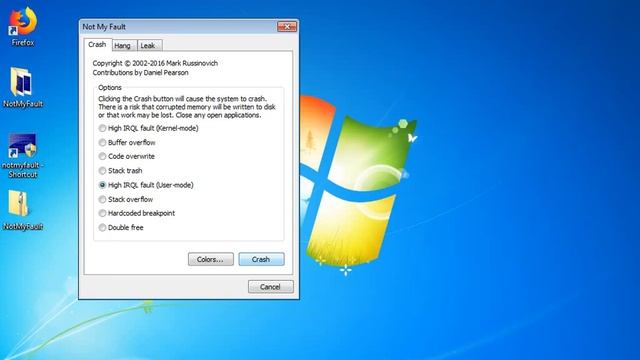Click the 'Copyright © 2002-2016 Mark Russinovich' text
The image size is (640, 360).
point(155,63)
